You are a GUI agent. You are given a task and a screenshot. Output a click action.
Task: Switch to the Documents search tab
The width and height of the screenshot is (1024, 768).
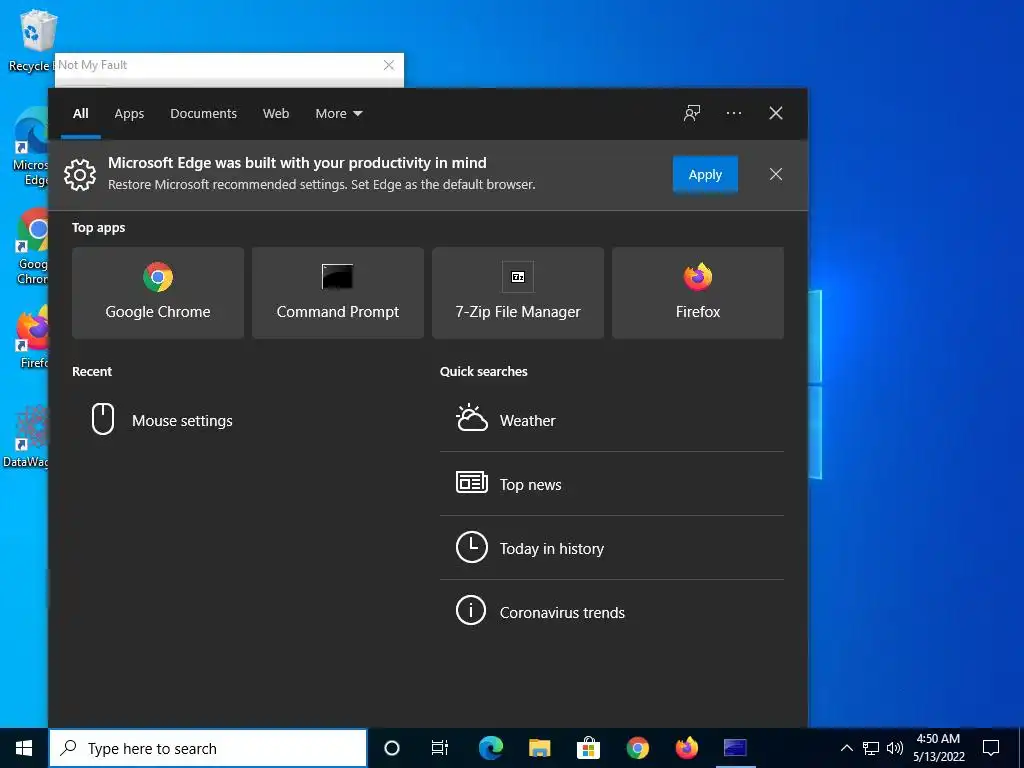click(x=203, y=113)
